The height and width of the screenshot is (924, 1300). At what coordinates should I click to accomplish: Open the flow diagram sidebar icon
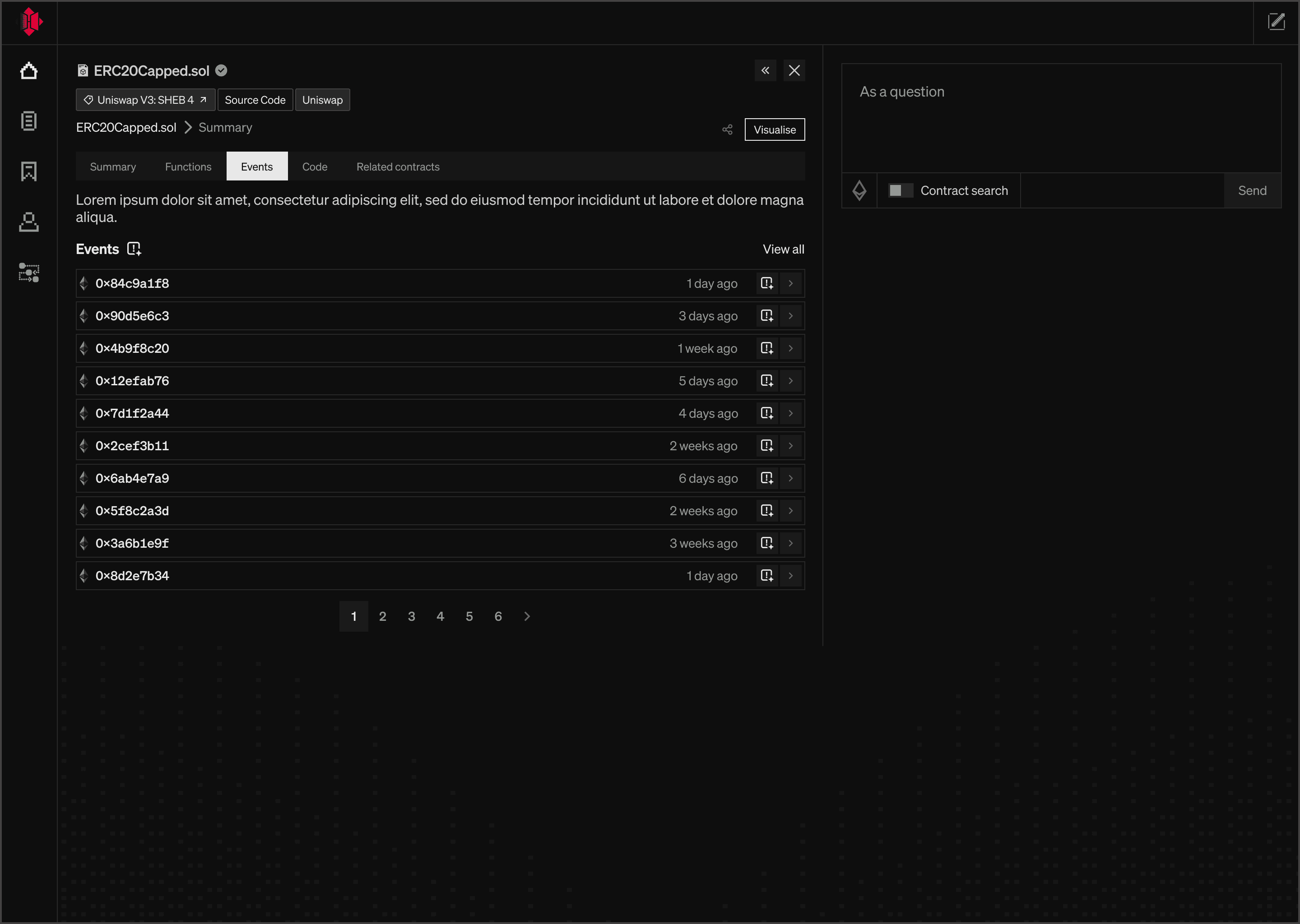tap(28, 273)
